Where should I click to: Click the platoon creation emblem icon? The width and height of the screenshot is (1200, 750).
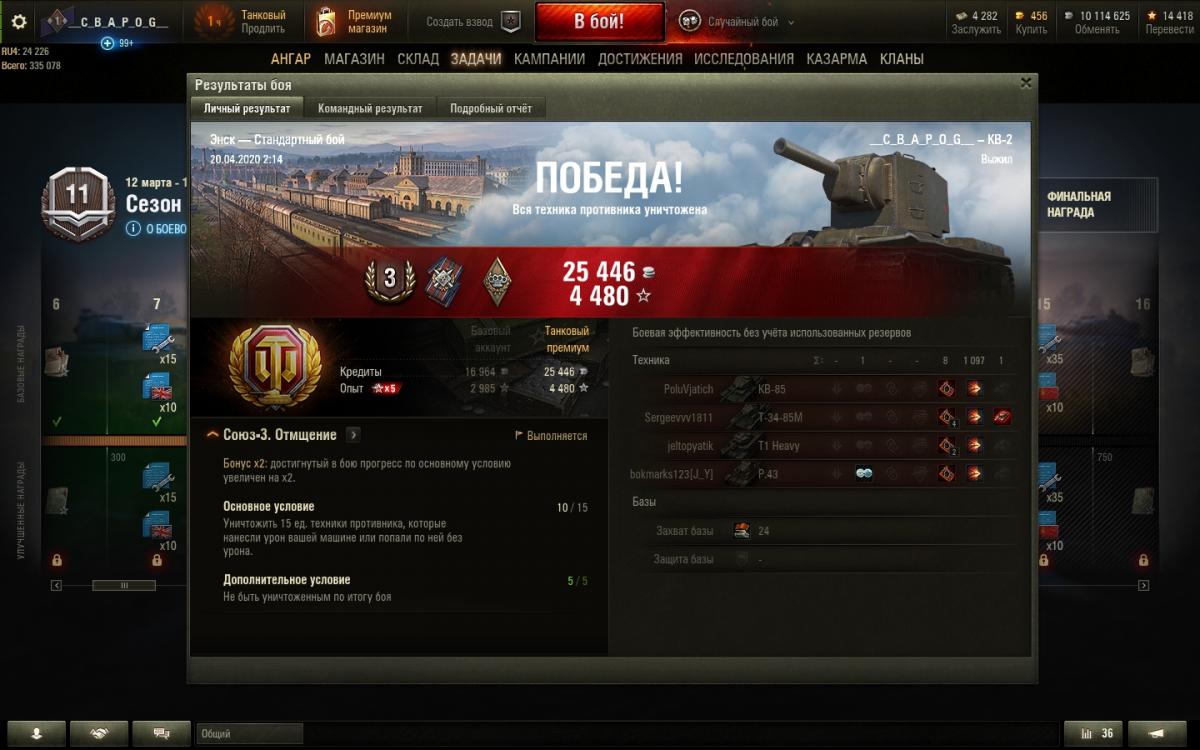[x=511, y=21]
